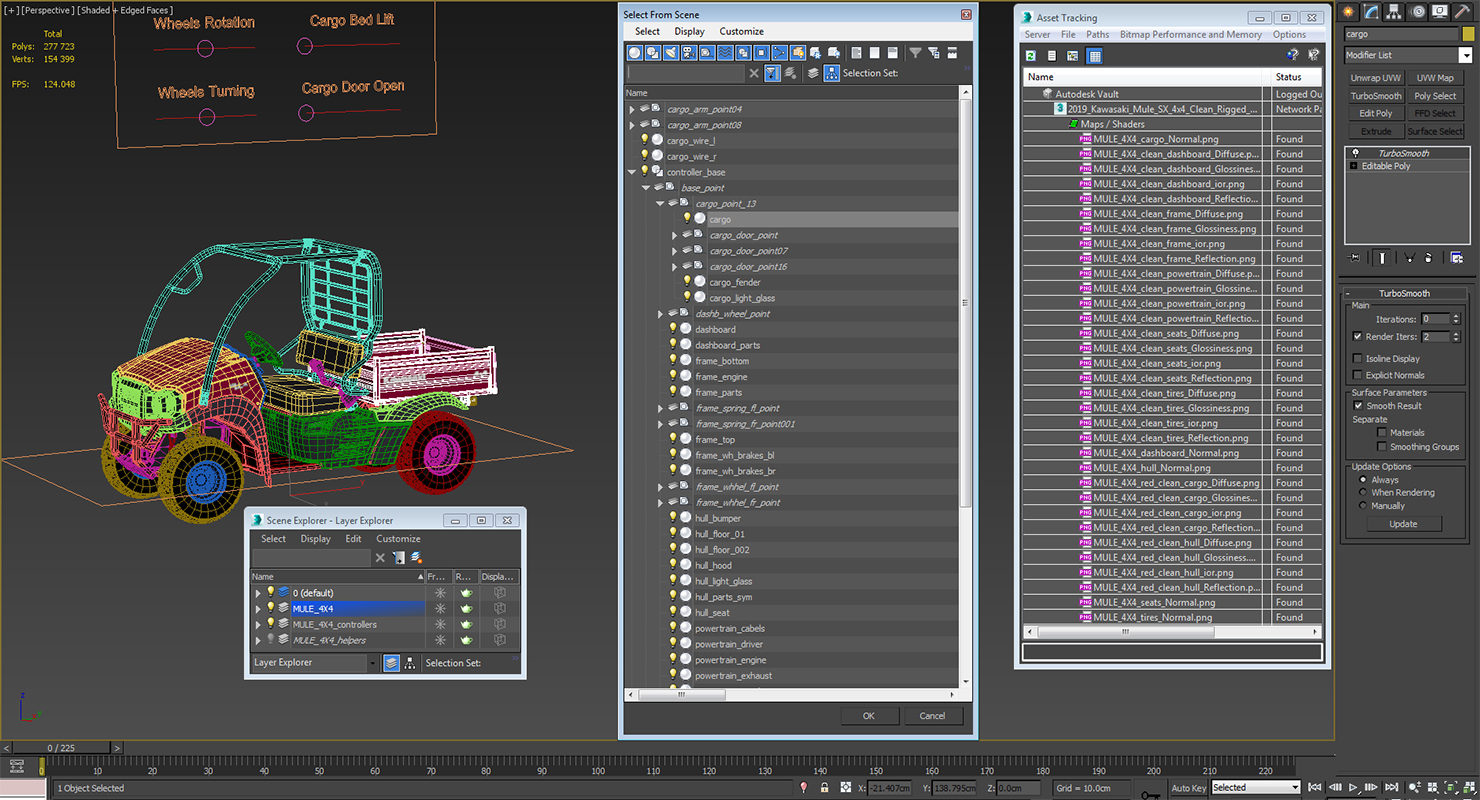Click Go to Start playback icon
Image resolution: width=1480 pixels, height=800 pixels.
[x=1315, y=787]
